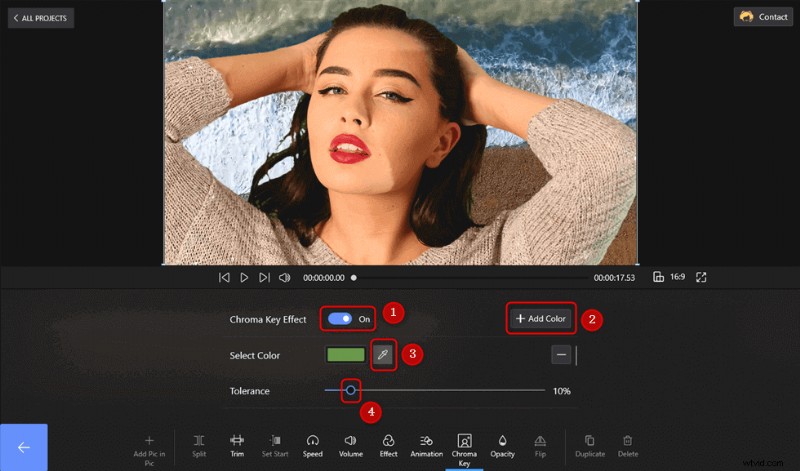The width and height of the screenshot is (800, 471).
Task: Delete the selected clip
Action: (x=628, y=446)
